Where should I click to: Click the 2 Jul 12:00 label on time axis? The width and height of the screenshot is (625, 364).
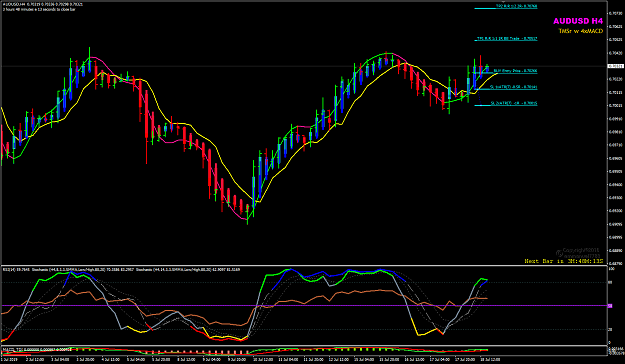35,359
